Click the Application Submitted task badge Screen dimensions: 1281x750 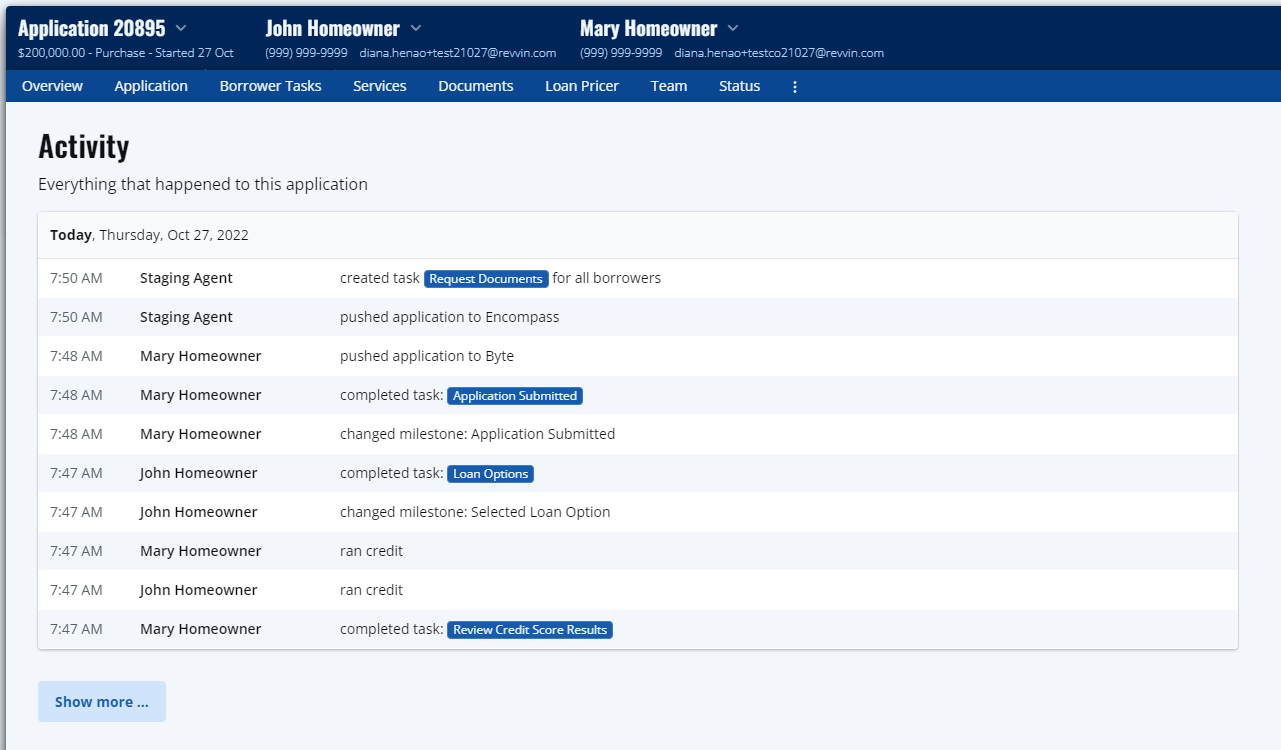514,396
